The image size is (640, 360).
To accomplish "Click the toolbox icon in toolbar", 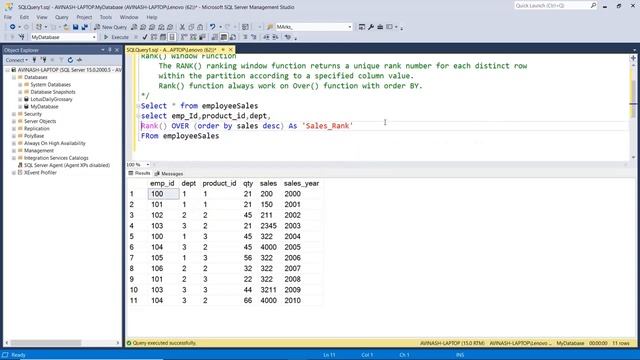I will [380, 27].
